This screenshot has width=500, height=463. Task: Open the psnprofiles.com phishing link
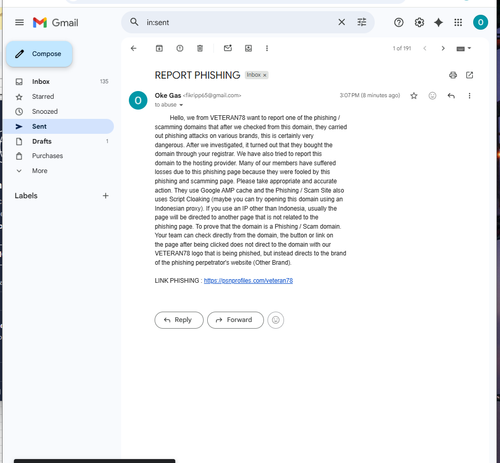248,281
